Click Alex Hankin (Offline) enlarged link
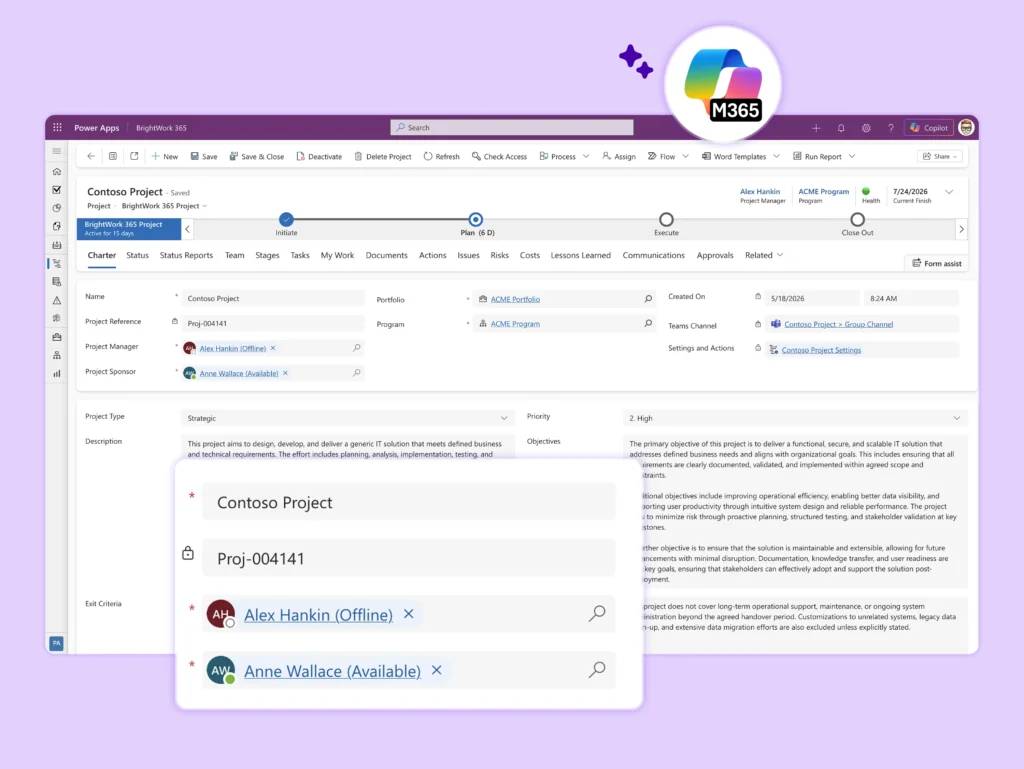The height and width of the screenshot is (769, 1024). pyautogui.click(x=319, y=615)
